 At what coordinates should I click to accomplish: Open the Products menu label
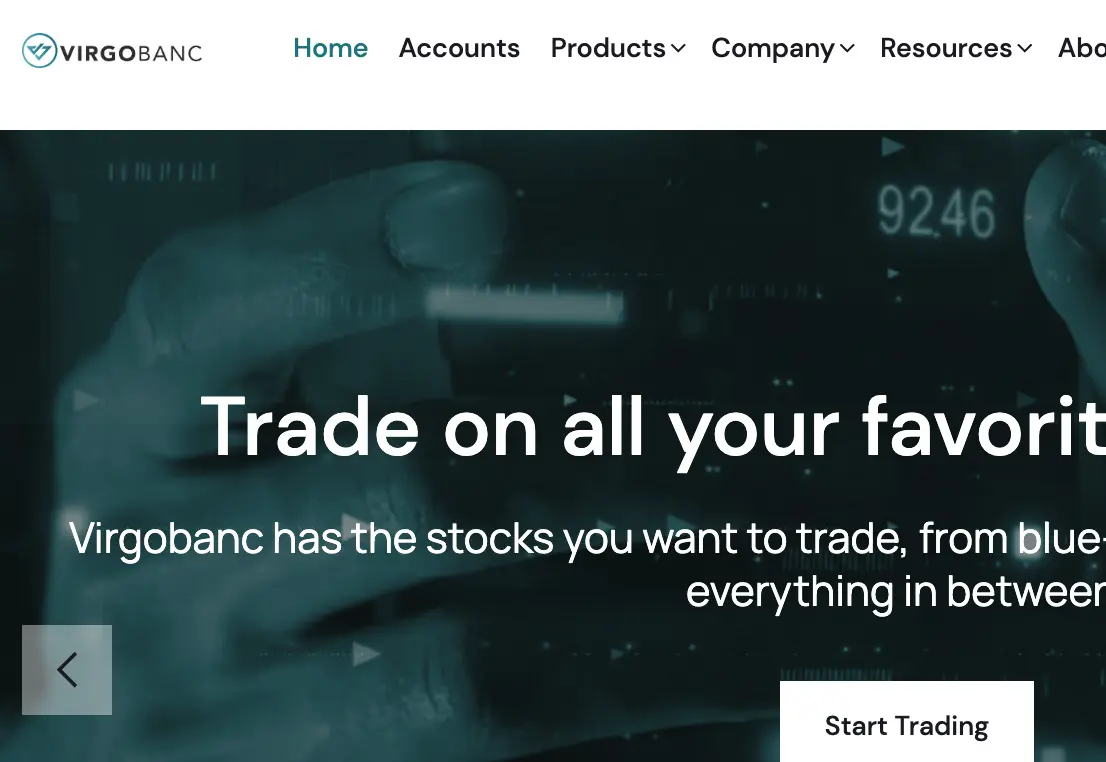coord(608,48)
